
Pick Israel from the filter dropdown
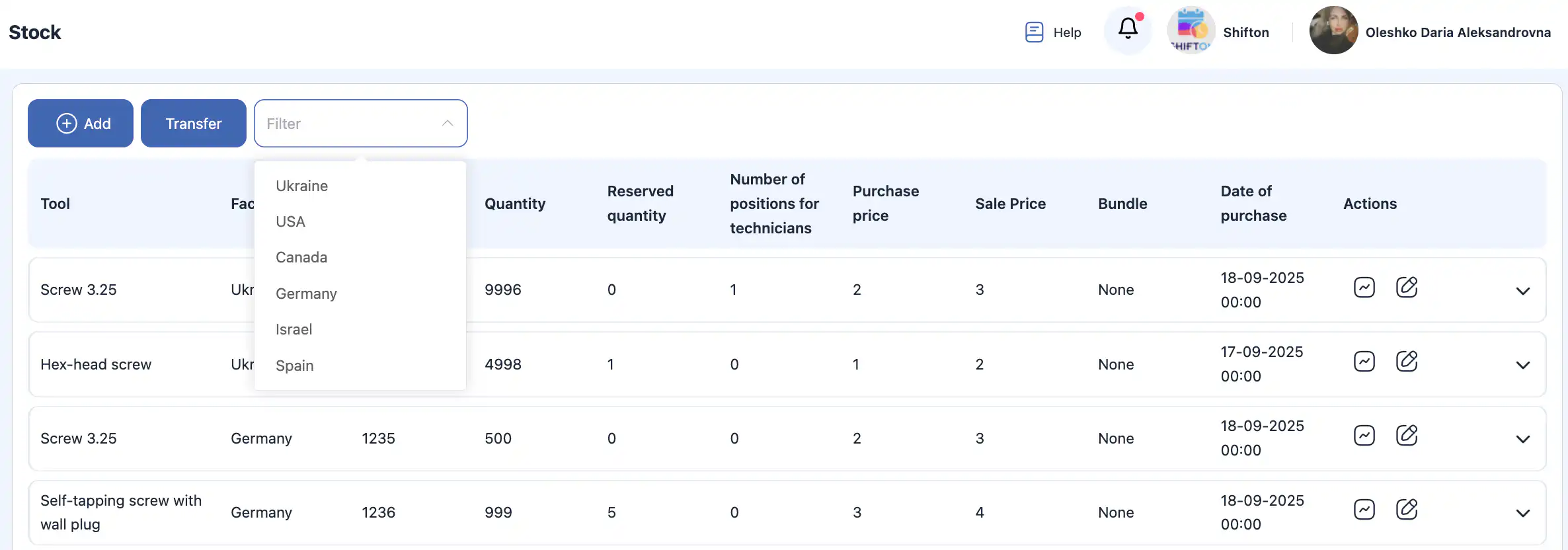pos(294,329)
